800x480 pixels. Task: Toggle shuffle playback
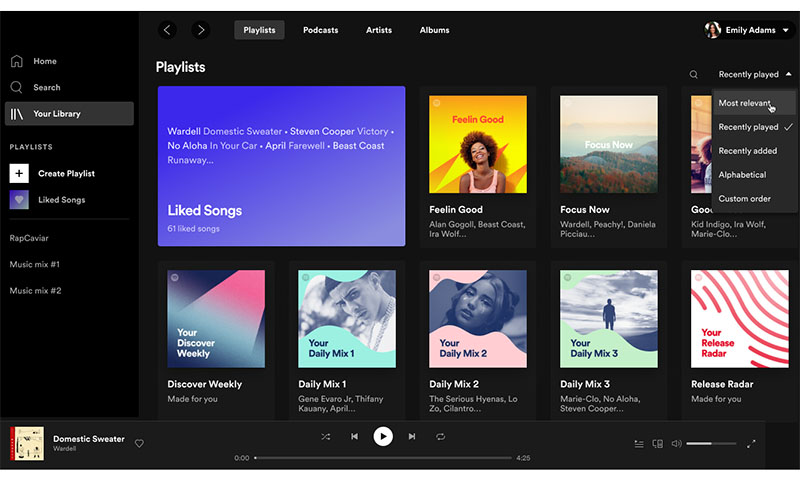pyautogui.click(x=326, y=437)
